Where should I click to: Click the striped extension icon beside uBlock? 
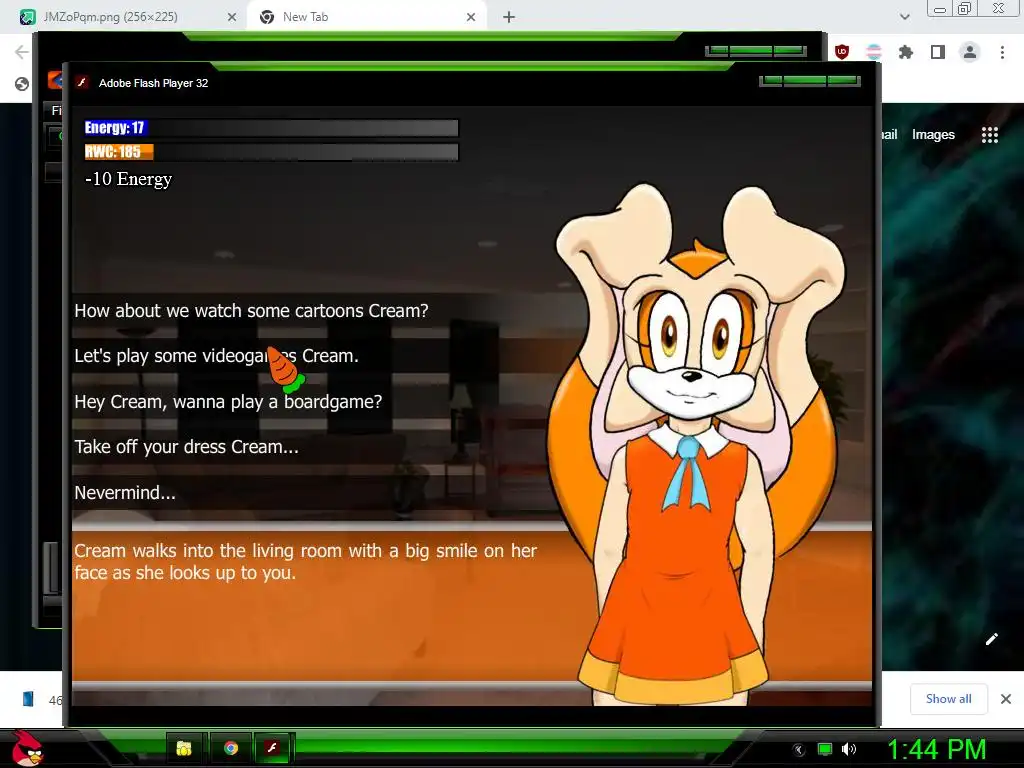click(874, 52)
